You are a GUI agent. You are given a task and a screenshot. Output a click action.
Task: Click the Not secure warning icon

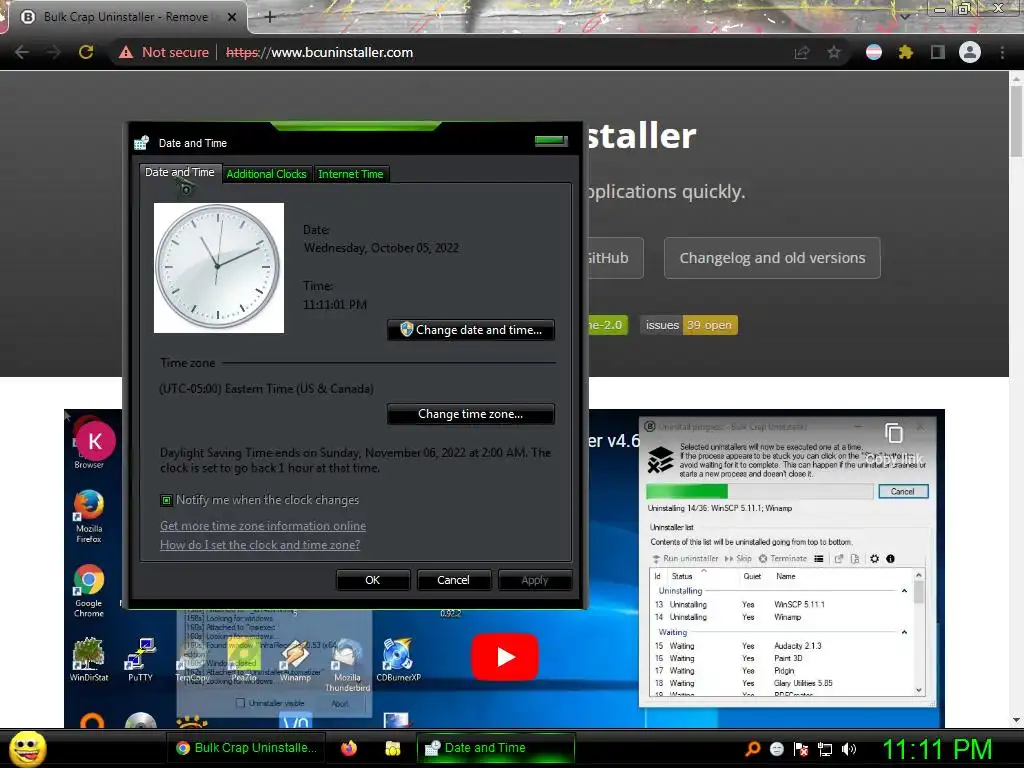pos(125,52)
